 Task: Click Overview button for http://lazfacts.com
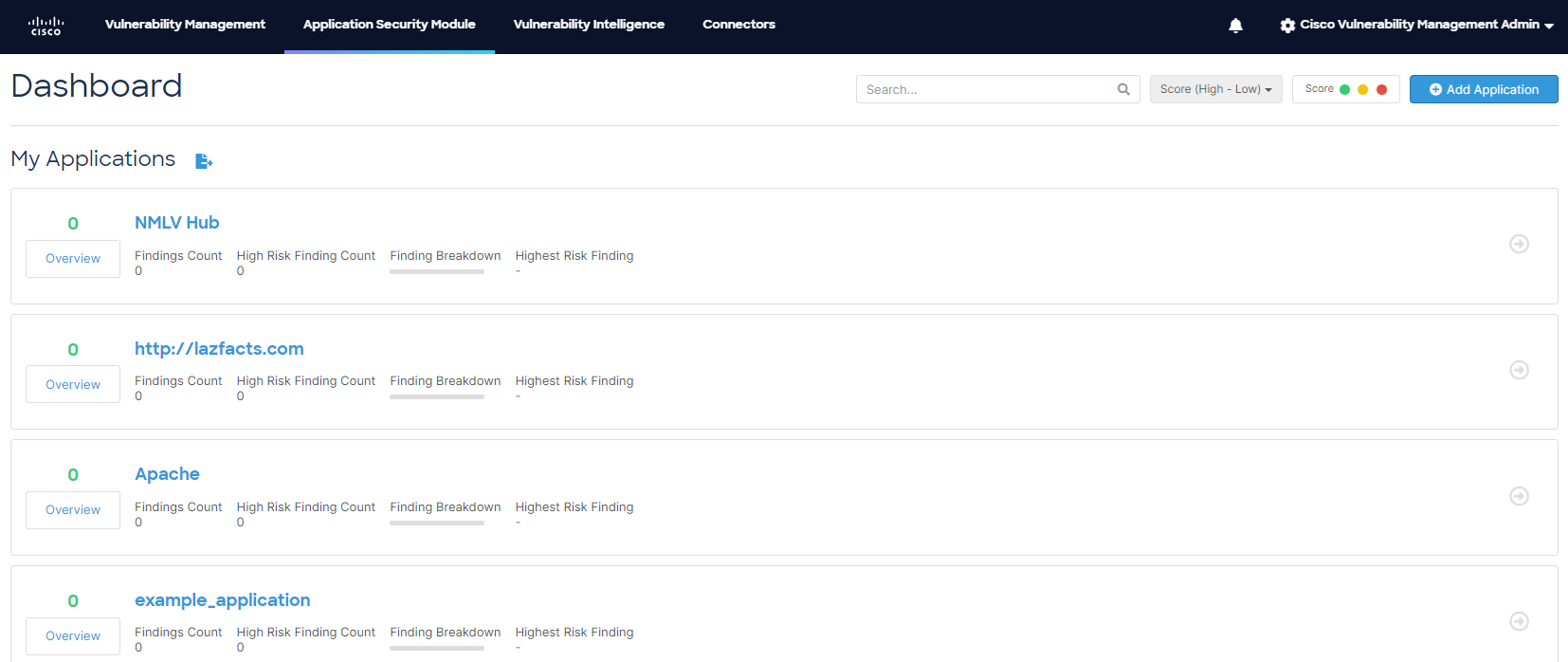pyautogui.click(x=73, y=384)
